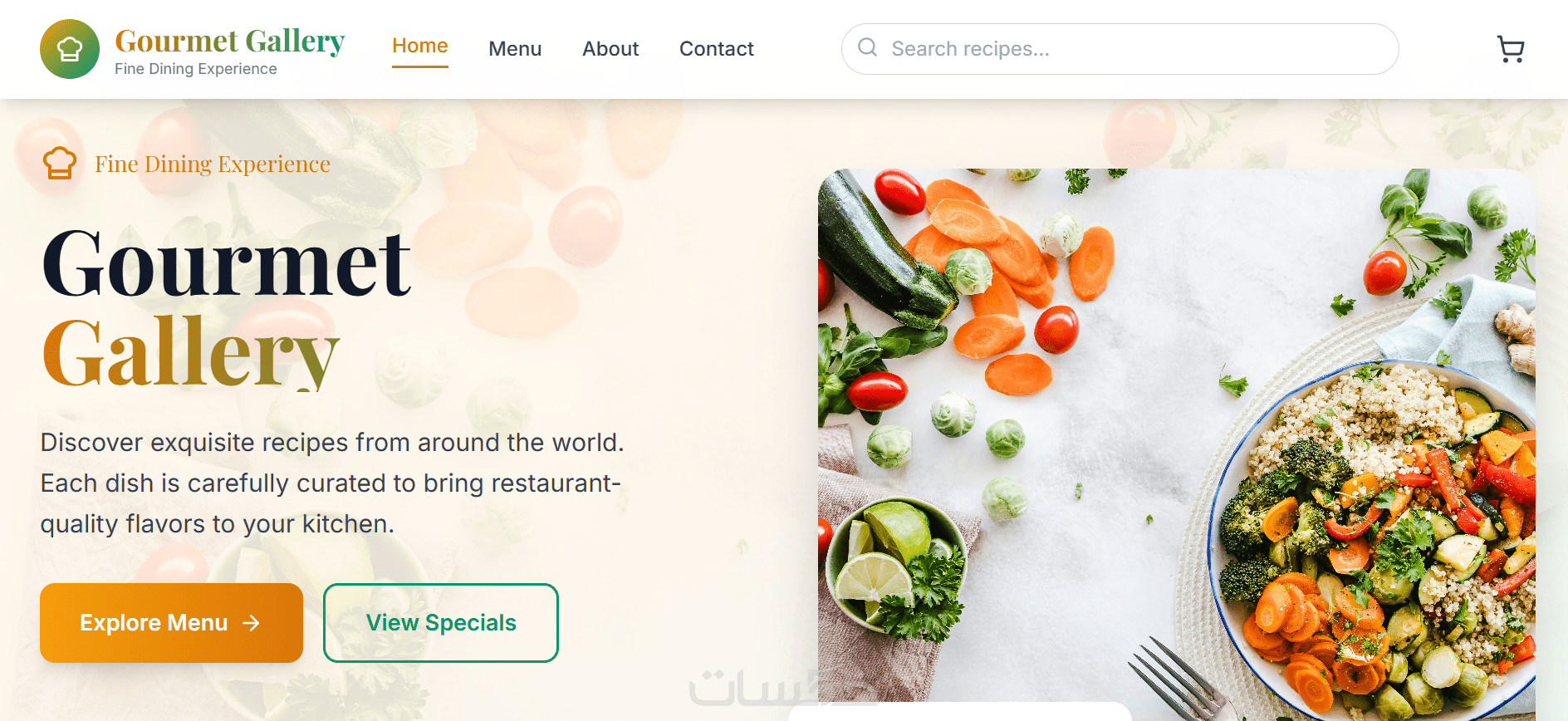The height and width of the screenshot is (721, 1568).
Task: Click the large gold Gallery heading
Action: [x=191, y=352]
